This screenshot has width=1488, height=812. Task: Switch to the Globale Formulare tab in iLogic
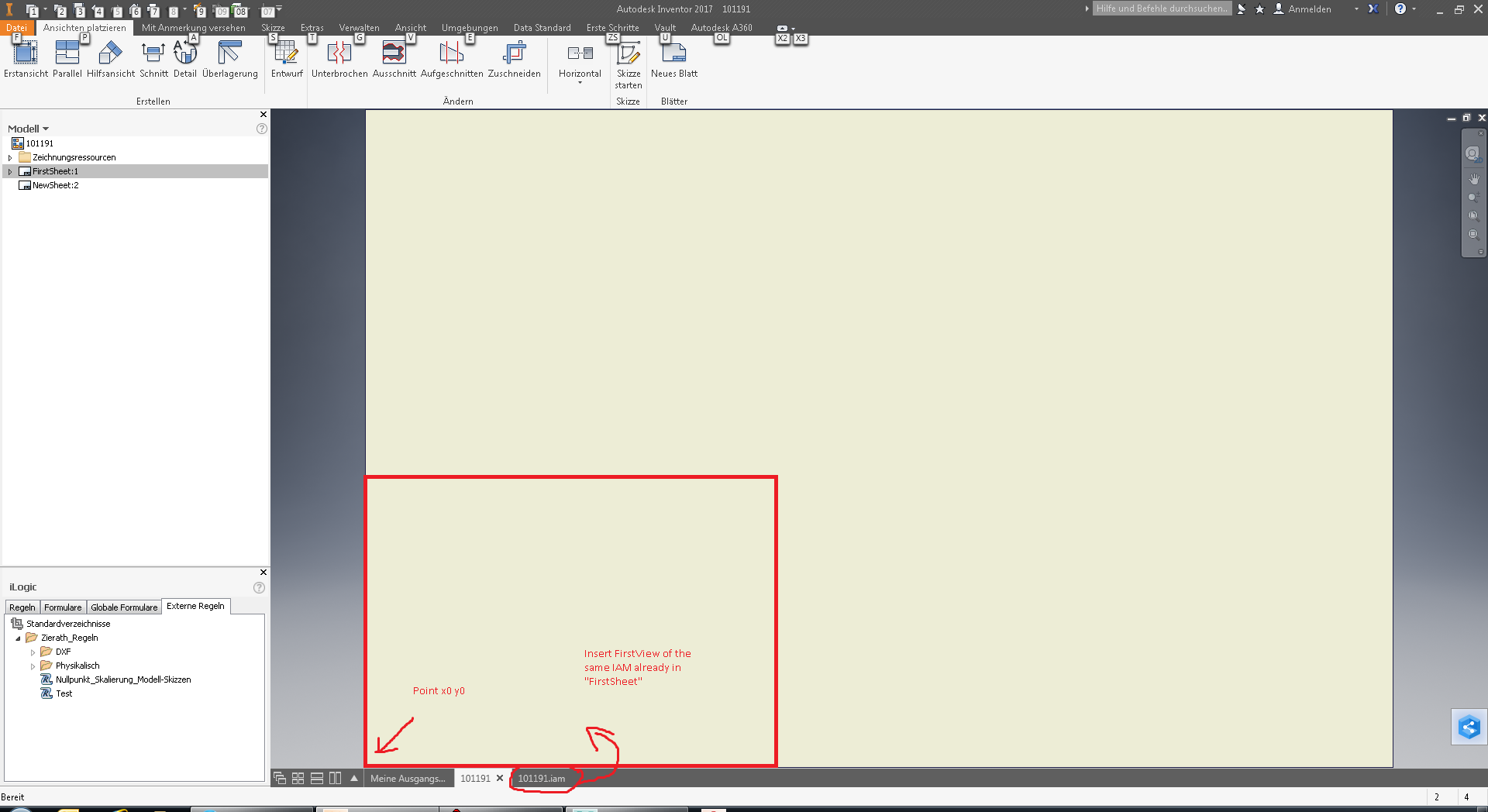123,607
